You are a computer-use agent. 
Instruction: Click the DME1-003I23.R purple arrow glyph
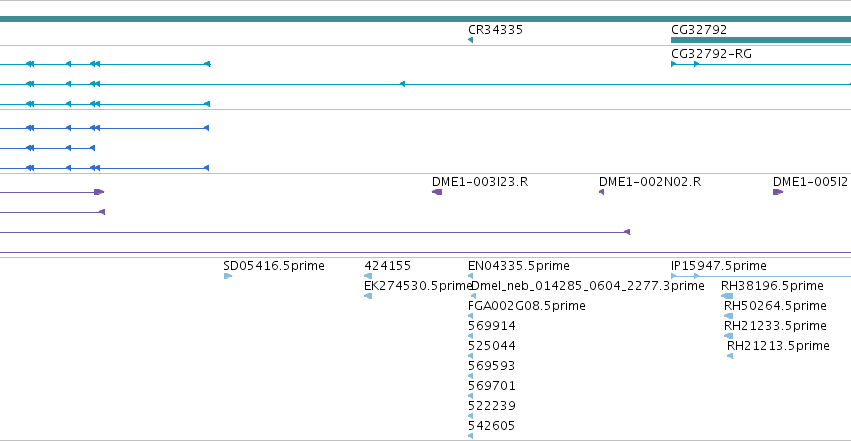437,192
